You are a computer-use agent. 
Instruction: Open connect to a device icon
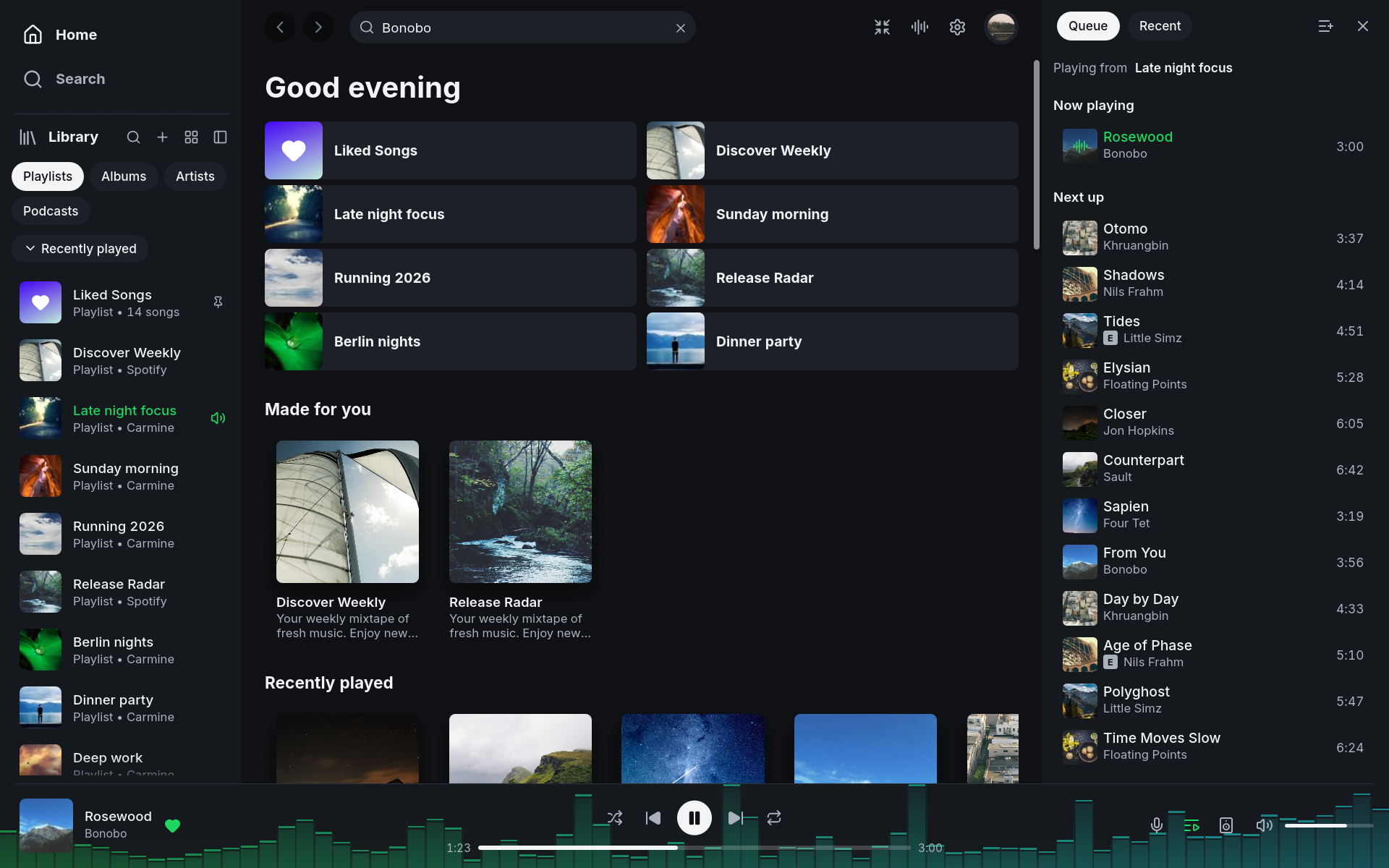1226,825
